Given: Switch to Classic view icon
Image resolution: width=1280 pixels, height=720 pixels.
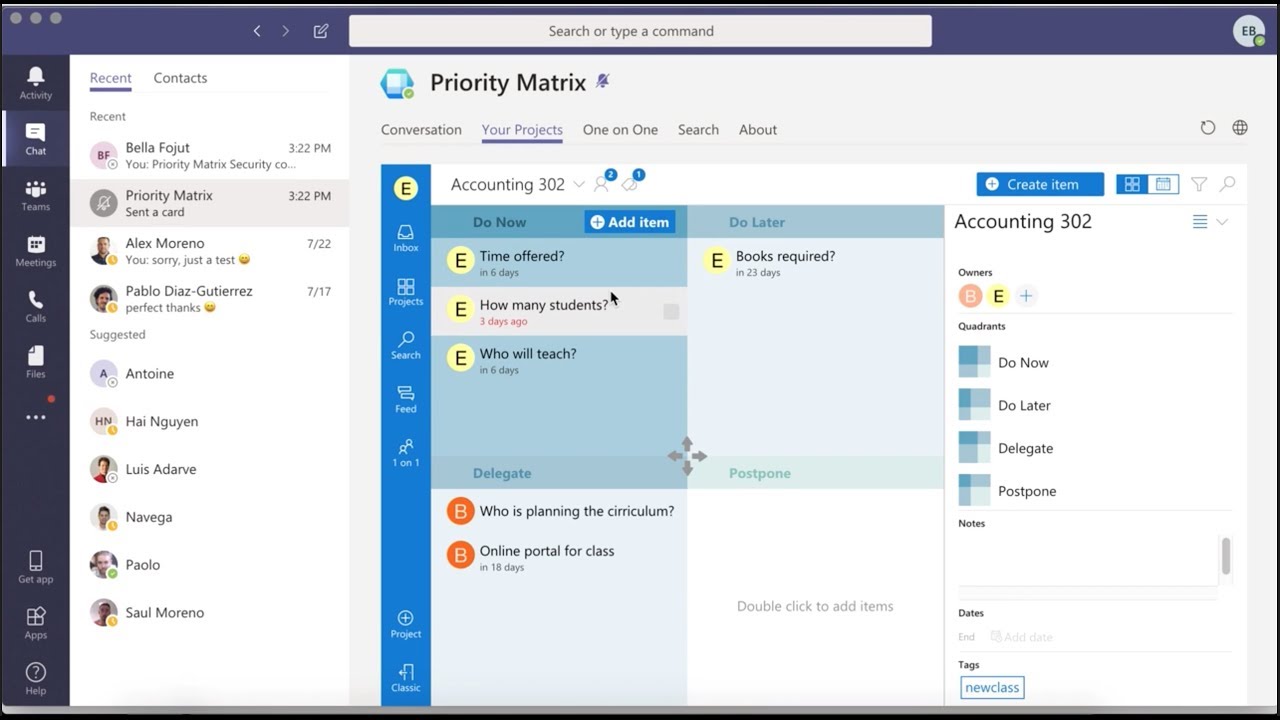Looking at the screenshot, I should click(x=406, y=678).
